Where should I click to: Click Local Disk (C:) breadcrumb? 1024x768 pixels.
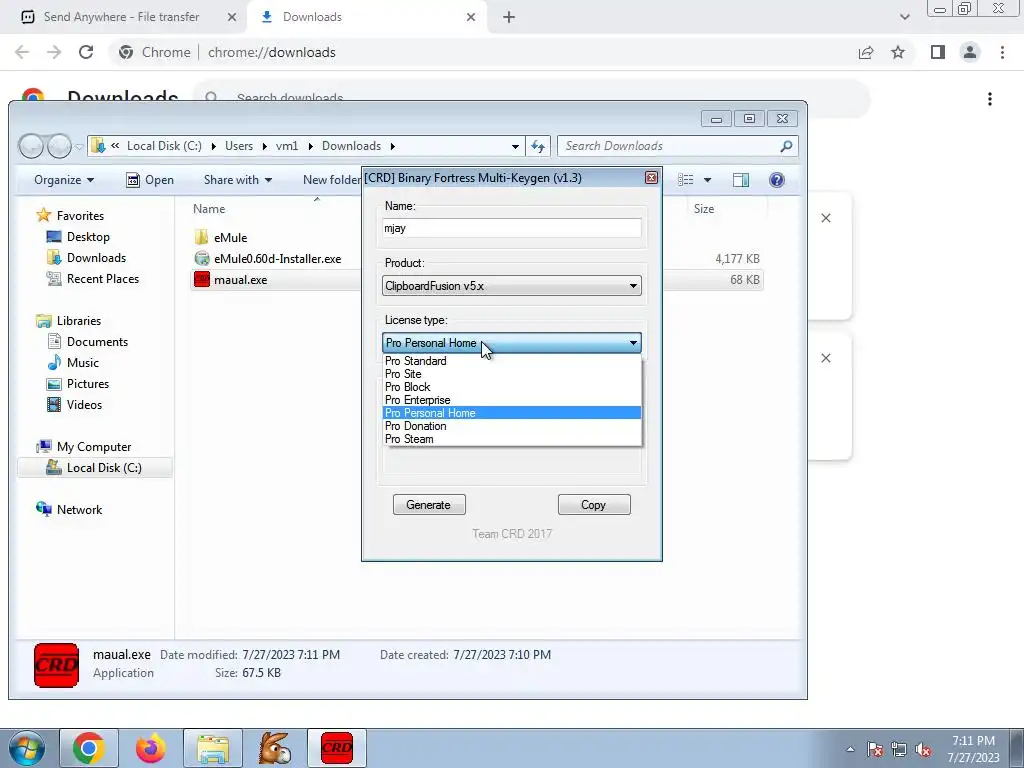[x=164, y=146]
